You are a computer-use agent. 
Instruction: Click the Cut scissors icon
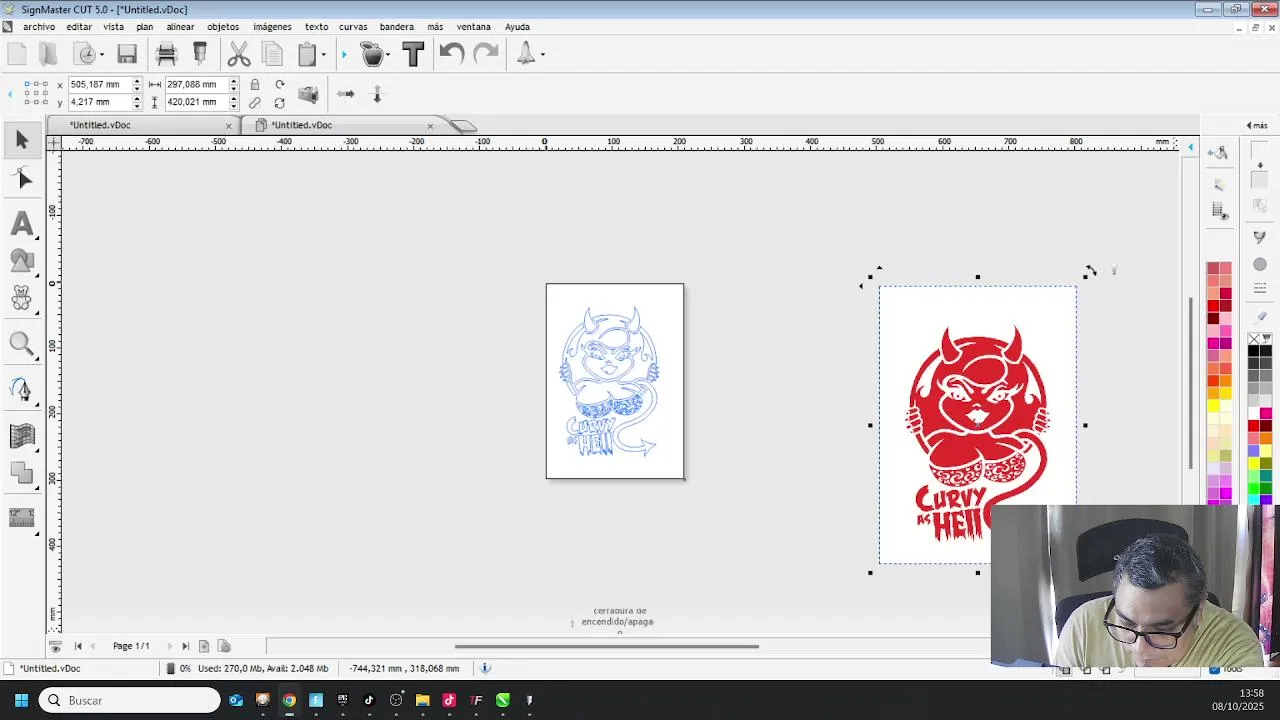(239, 54)
